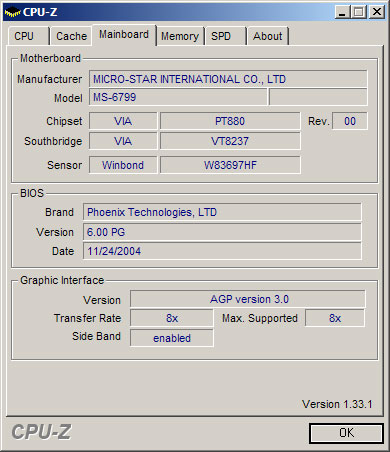Click the Max. Supported label
The width and height of the screenshot is (390, 452).
point(260,318)
